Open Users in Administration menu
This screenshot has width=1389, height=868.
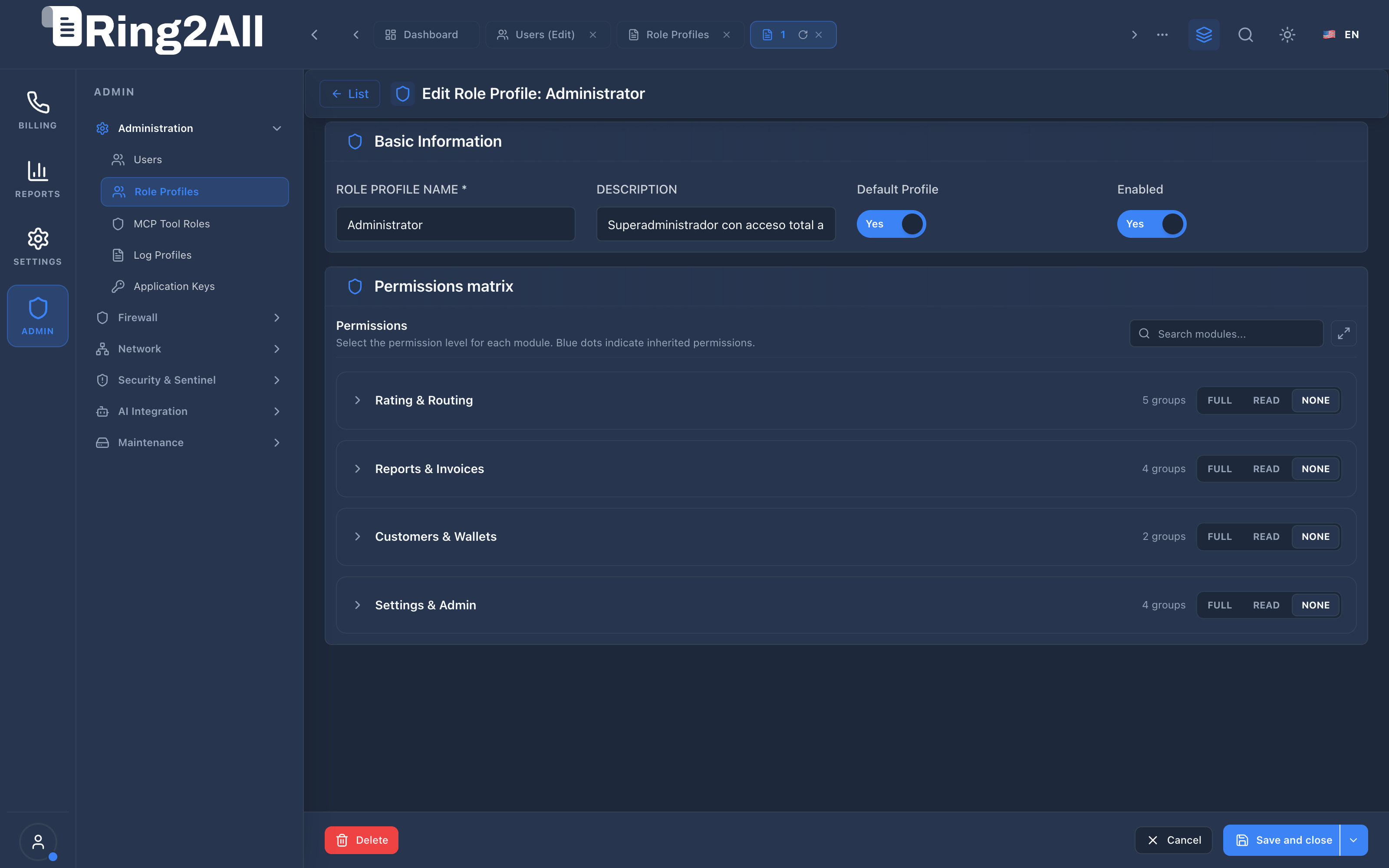point(194,160)
